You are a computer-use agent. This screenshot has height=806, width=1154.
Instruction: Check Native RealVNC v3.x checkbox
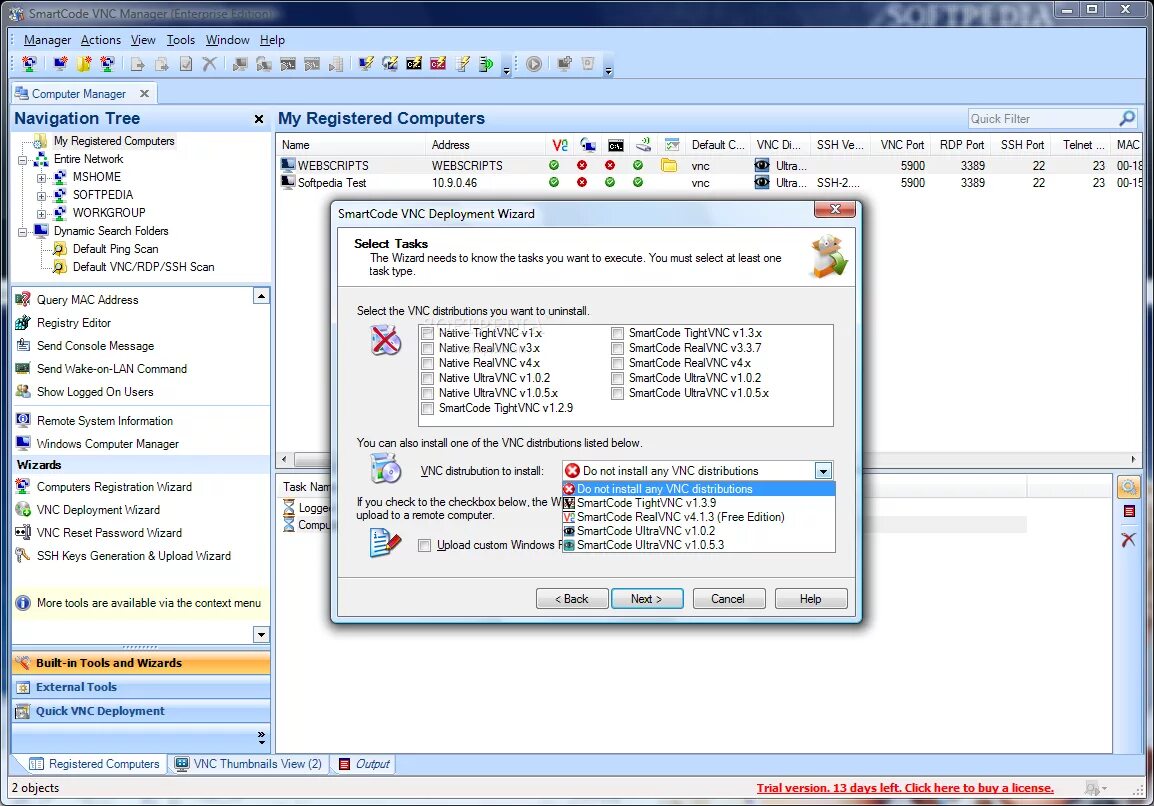428,348
